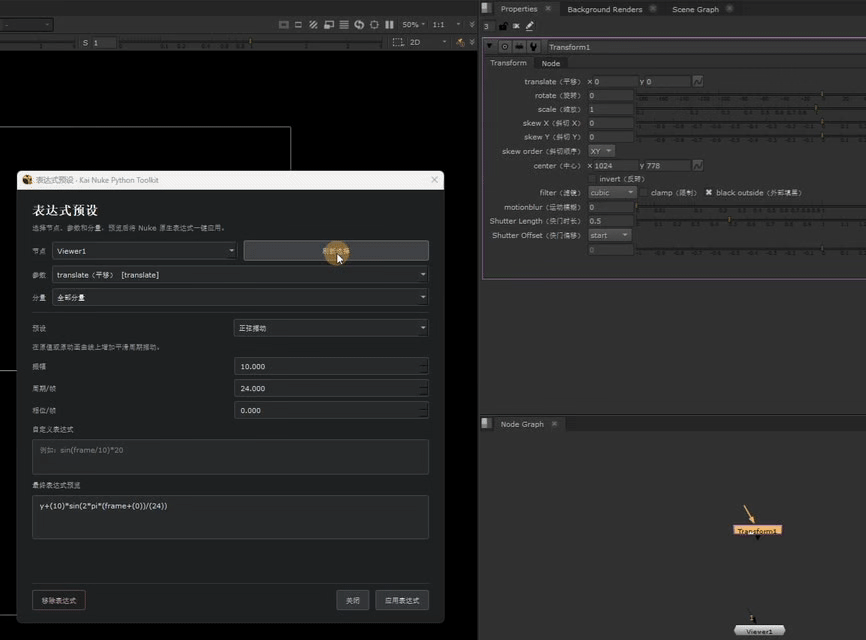Screen dimensions: 866x640
Task: Click the Transform1 panel icon left of wrench
Action: click(x=519, y=47)
